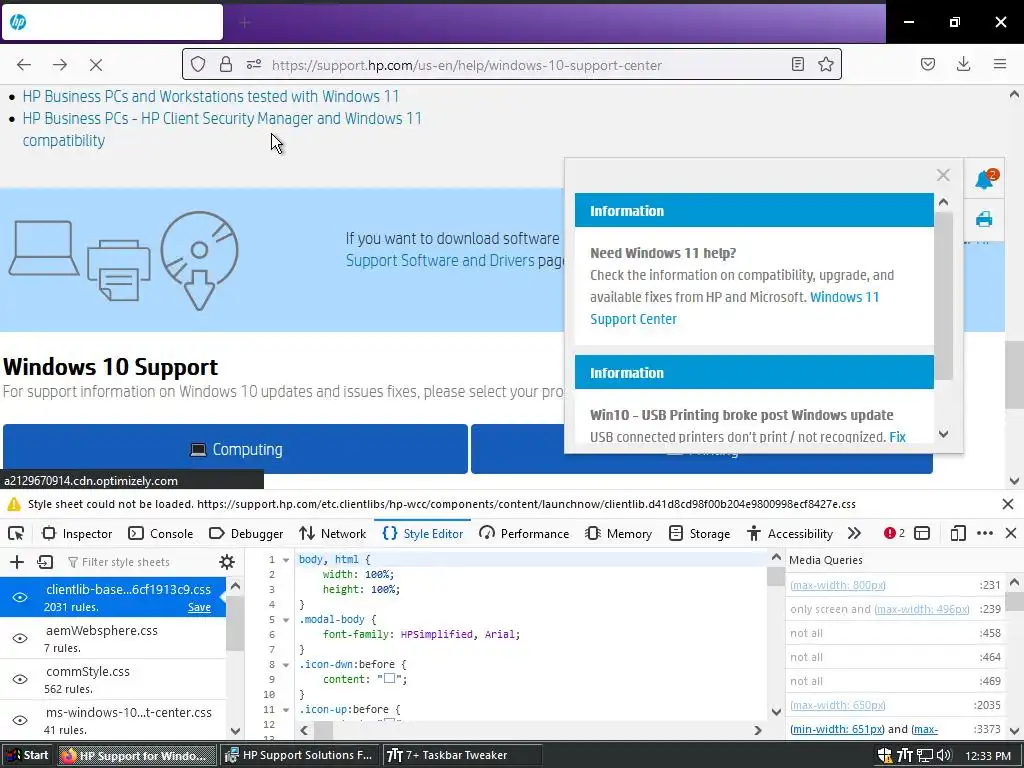Open the Memory tab
1024x768 pixels.
pyautogui.click(x=619, y=534)
